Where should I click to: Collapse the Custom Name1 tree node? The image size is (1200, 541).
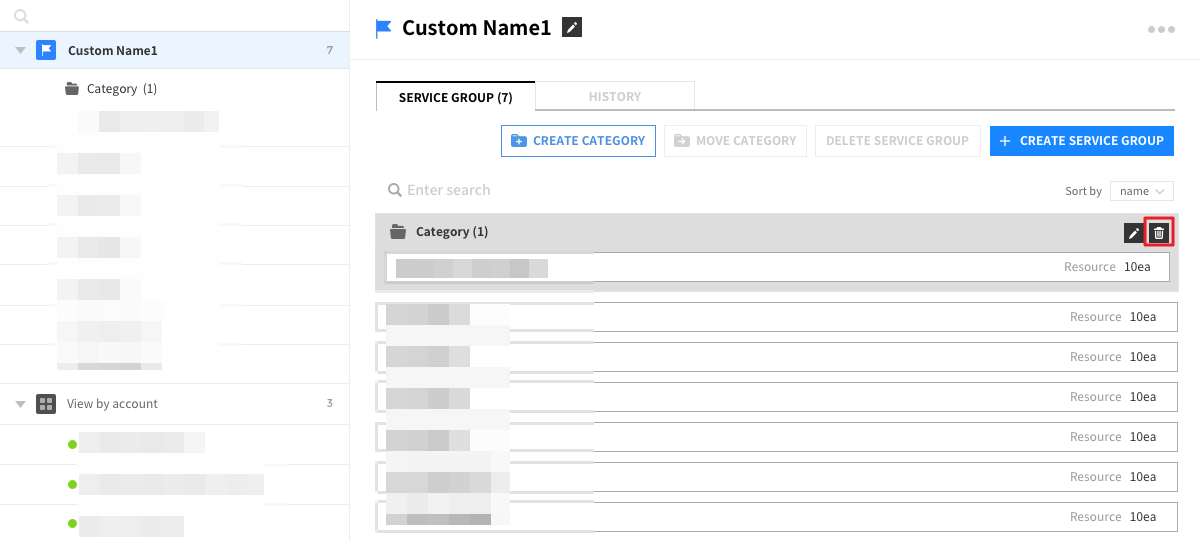click(x=20, y=50)
